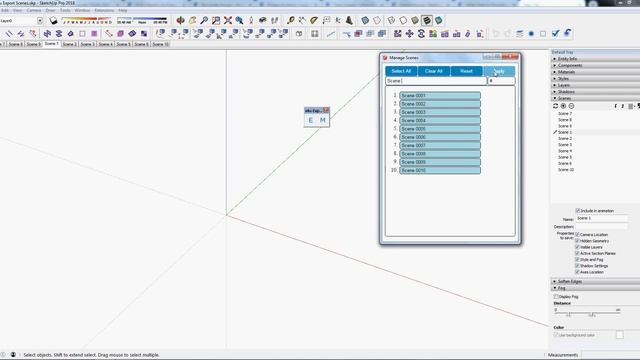Expand the Materials panel

pyautogui.click(x=596, y=72)
